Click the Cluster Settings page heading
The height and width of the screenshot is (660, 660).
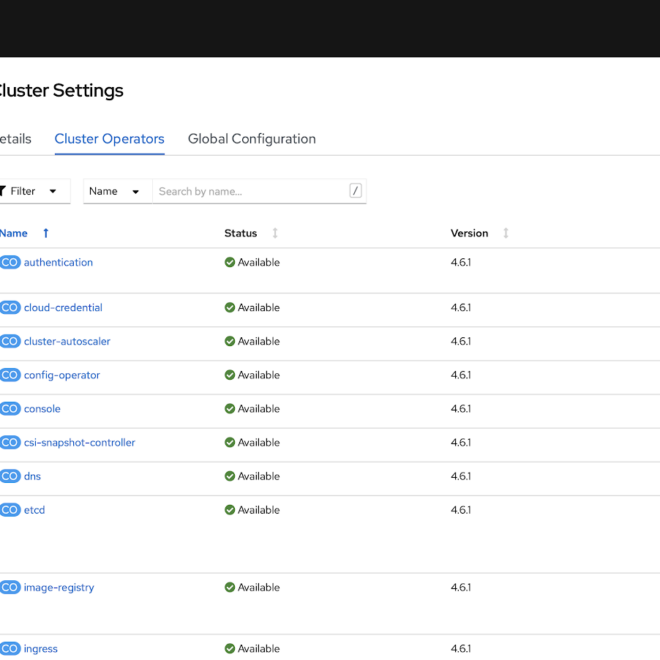click(x=61, y=90)
